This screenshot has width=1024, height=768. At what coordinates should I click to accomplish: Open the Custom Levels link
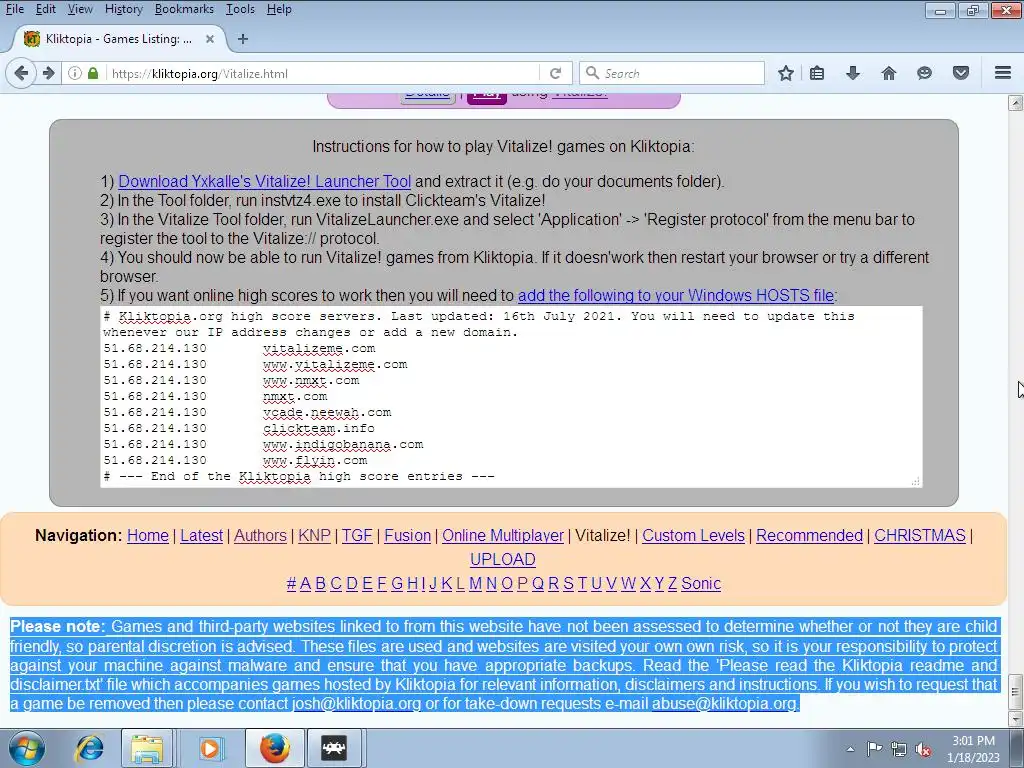(x=694, y=536)
